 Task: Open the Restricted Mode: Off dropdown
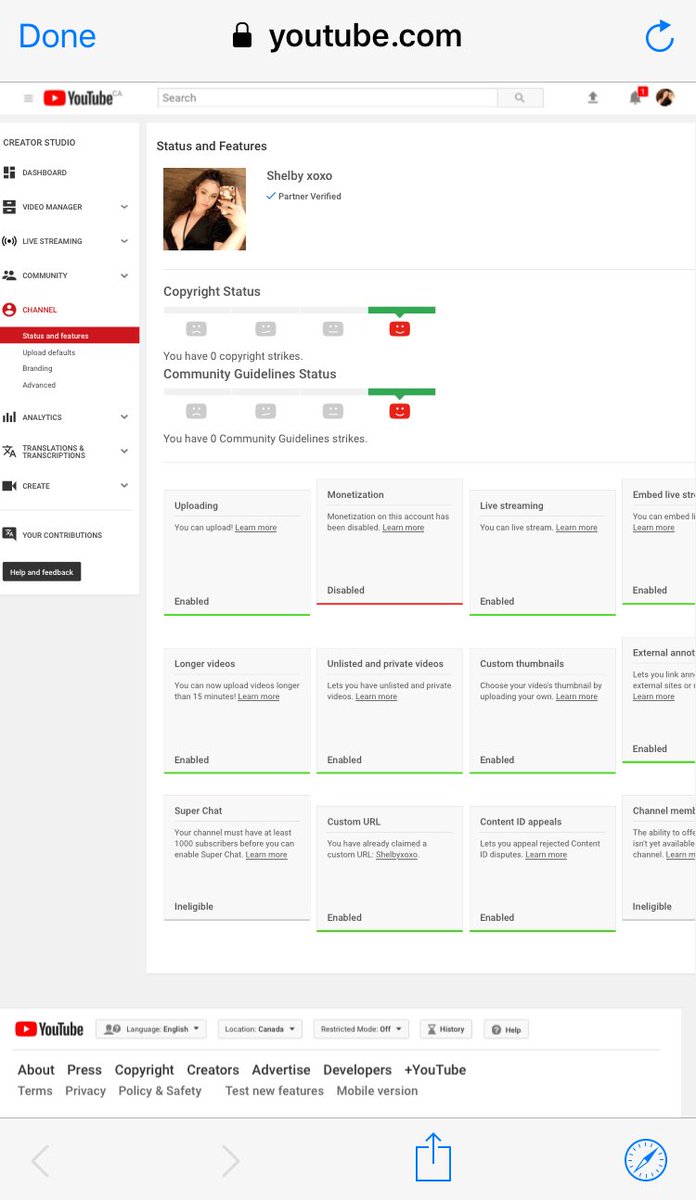(x=361, y=1029)
